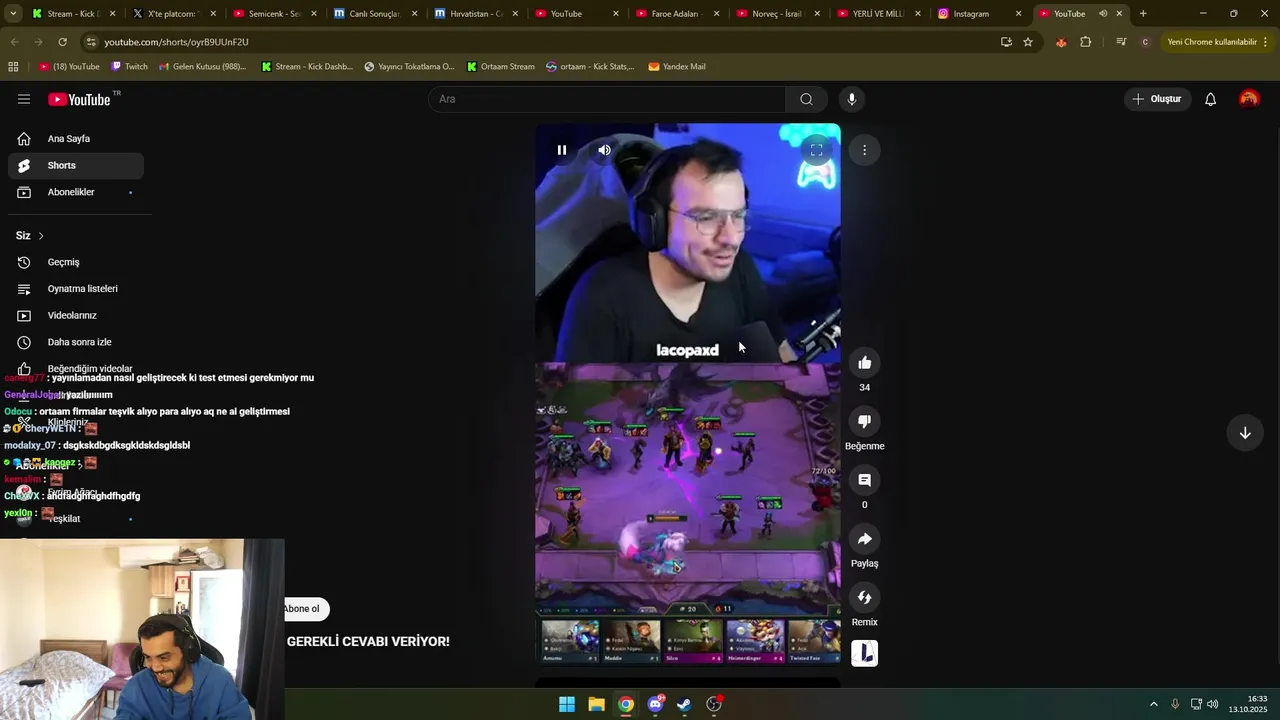Open the Ortaam Stream bookmark

point(500,66)
